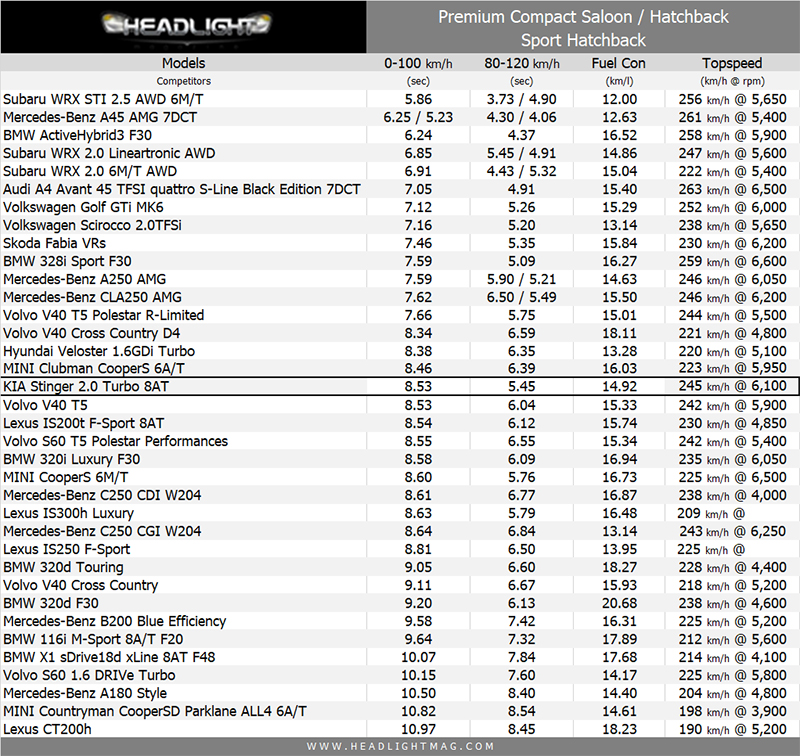Image resolution: width=800 pixels, height=756 pixels.
Task: Open the www.headlightmag.com footer link
Action: pyautogui.click(x=400, y=746)
